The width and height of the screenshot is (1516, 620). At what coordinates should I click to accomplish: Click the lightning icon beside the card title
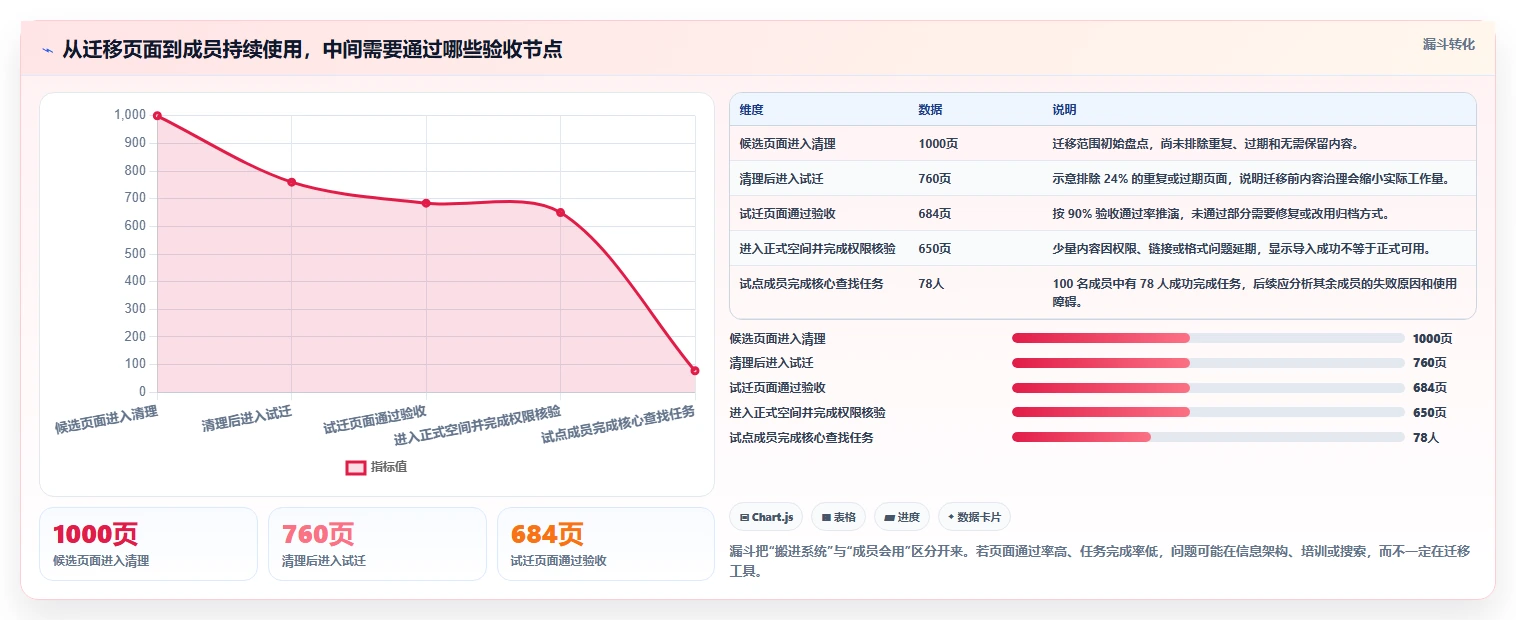click(x=48, y=50)
